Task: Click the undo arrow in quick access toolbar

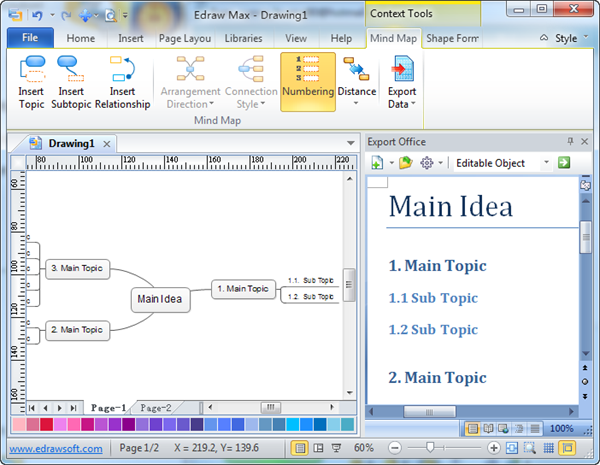Action: [x=37, y=14]
